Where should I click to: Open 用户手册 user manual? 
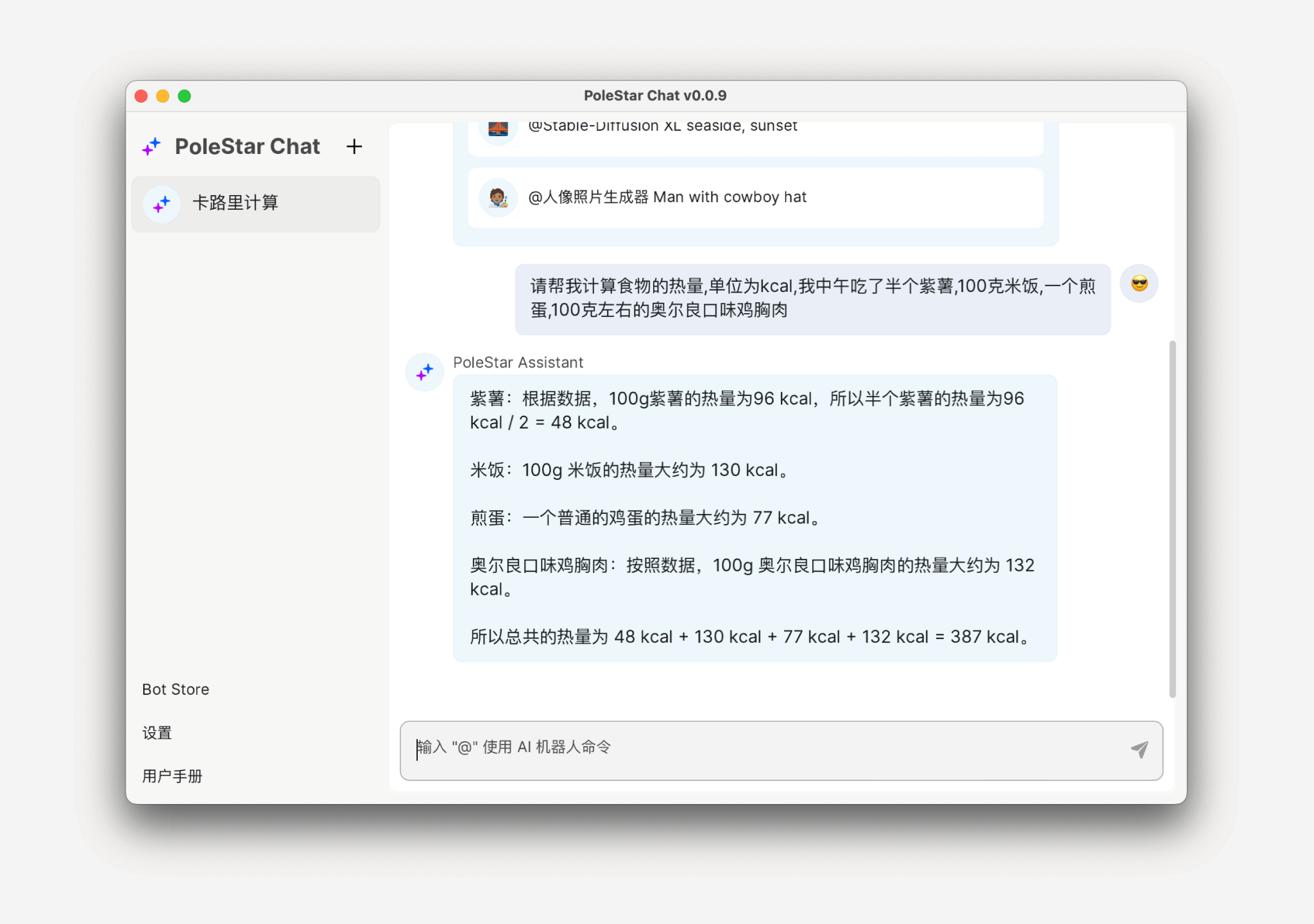point(172,776)
